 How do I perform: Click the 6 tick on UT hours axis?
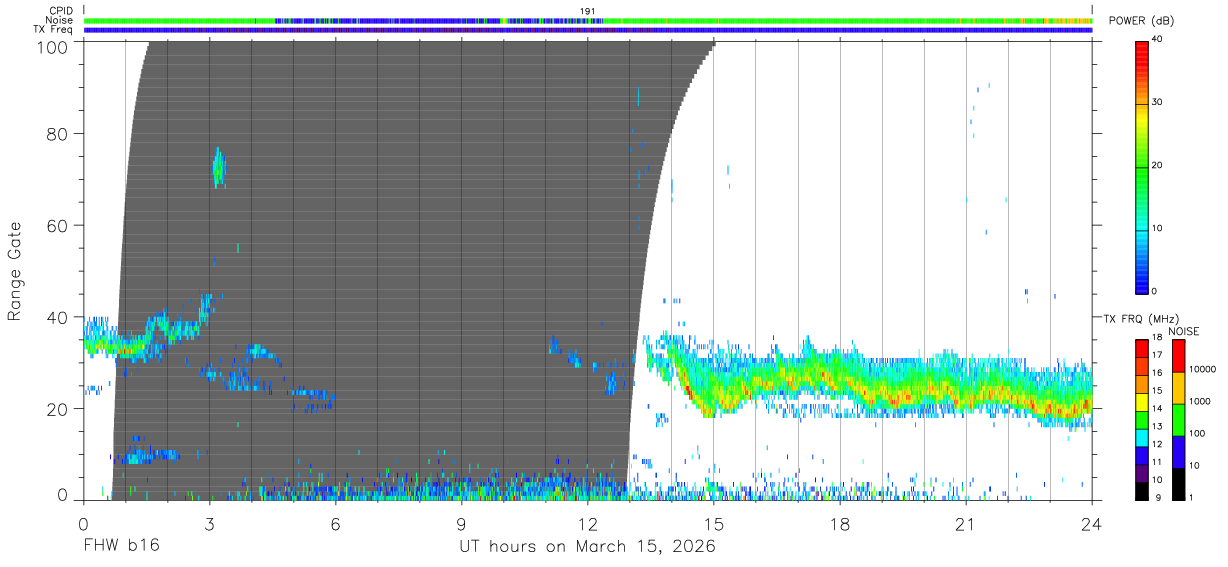[x=335, y=523]
